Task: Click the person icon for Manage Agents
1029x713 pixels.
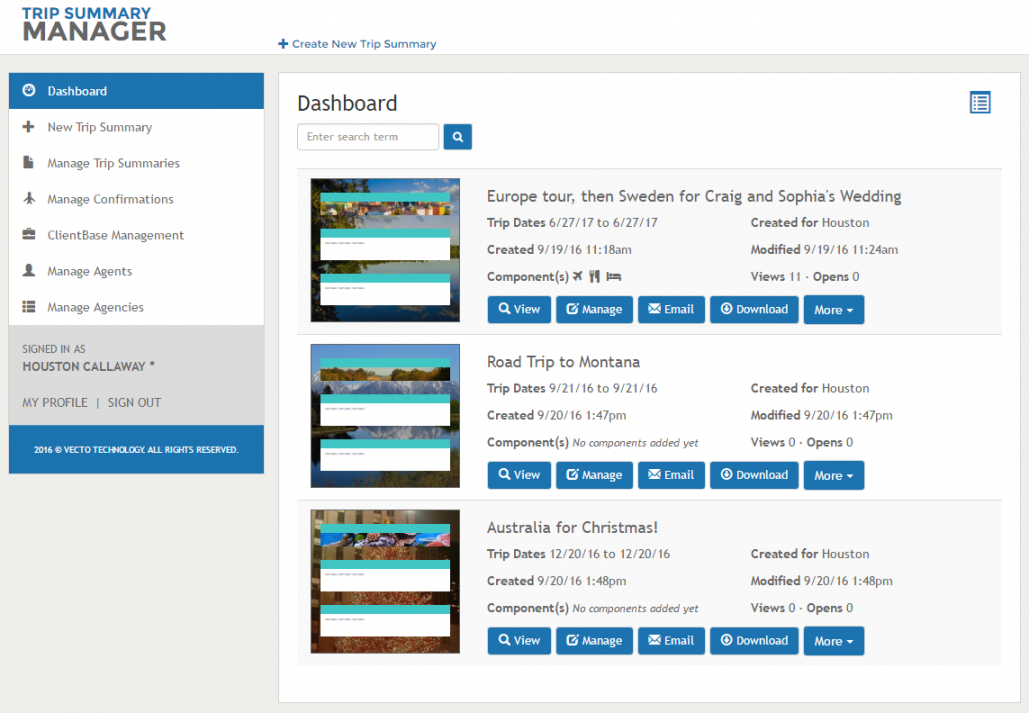Action: click(x=29, y=271)
